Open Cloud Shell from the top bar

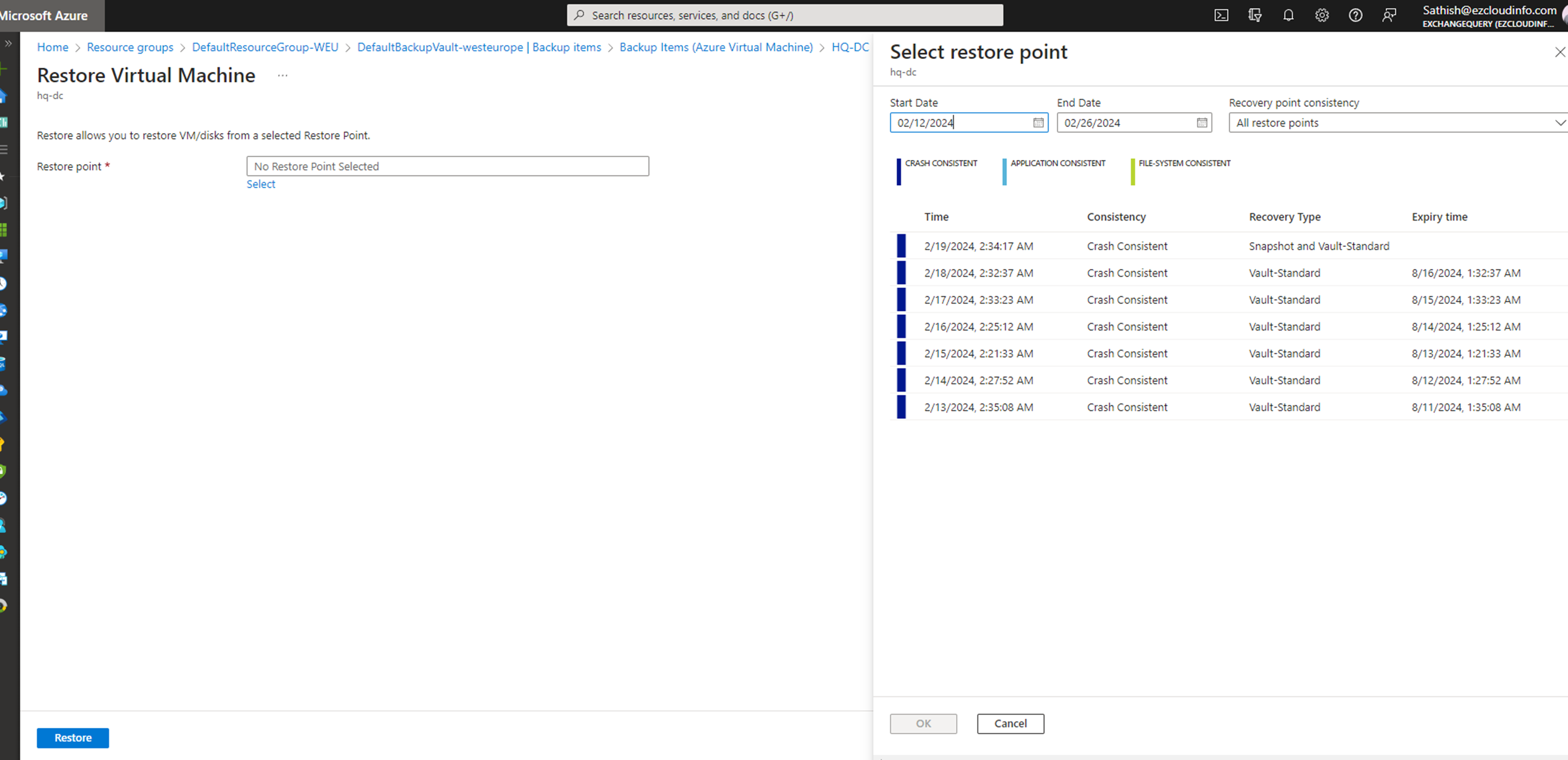[x=1221, y=15]
